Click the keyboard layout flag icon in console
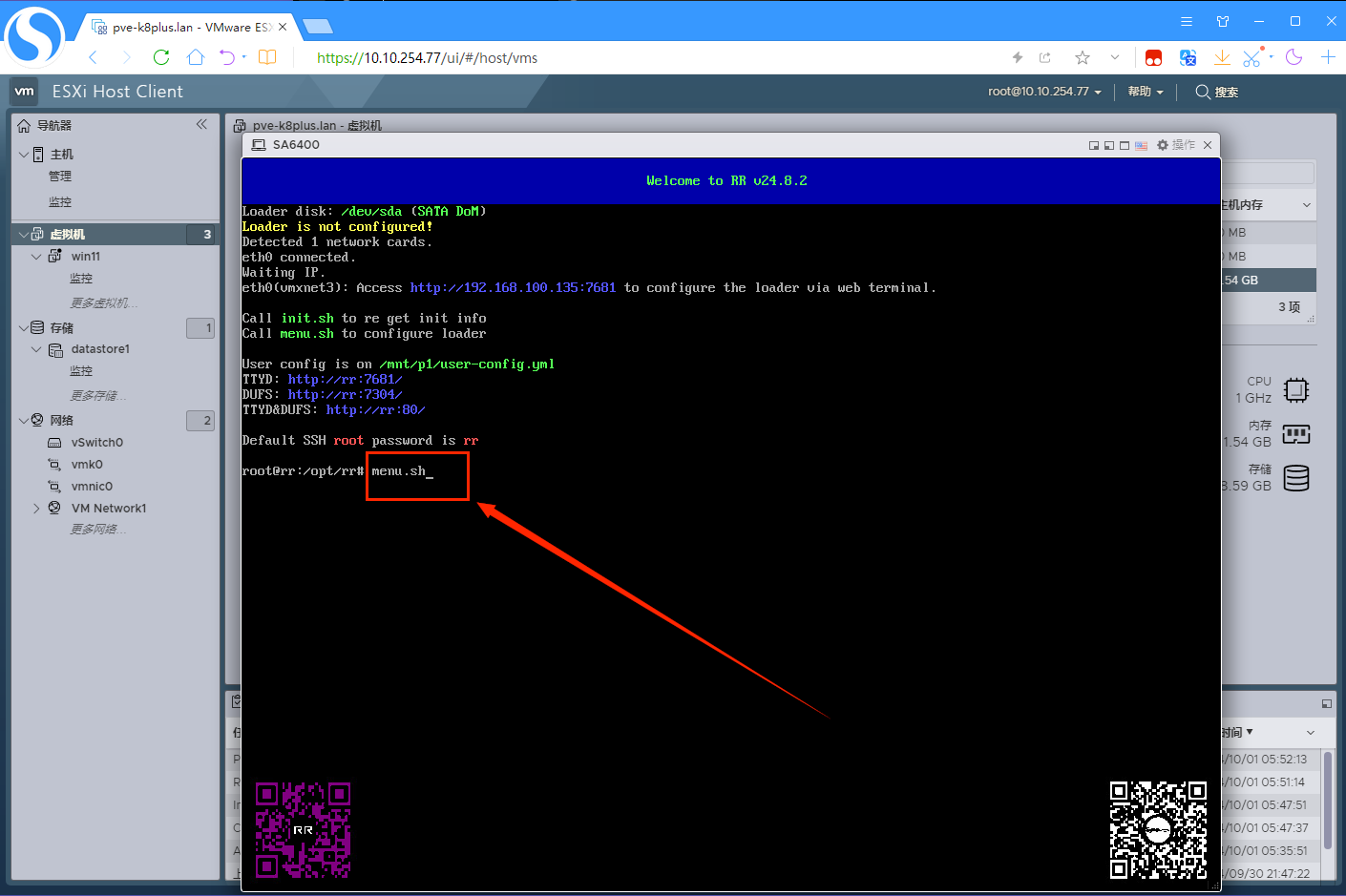The height and width of the screenshot is (896, 1346). coord(1141,145)
